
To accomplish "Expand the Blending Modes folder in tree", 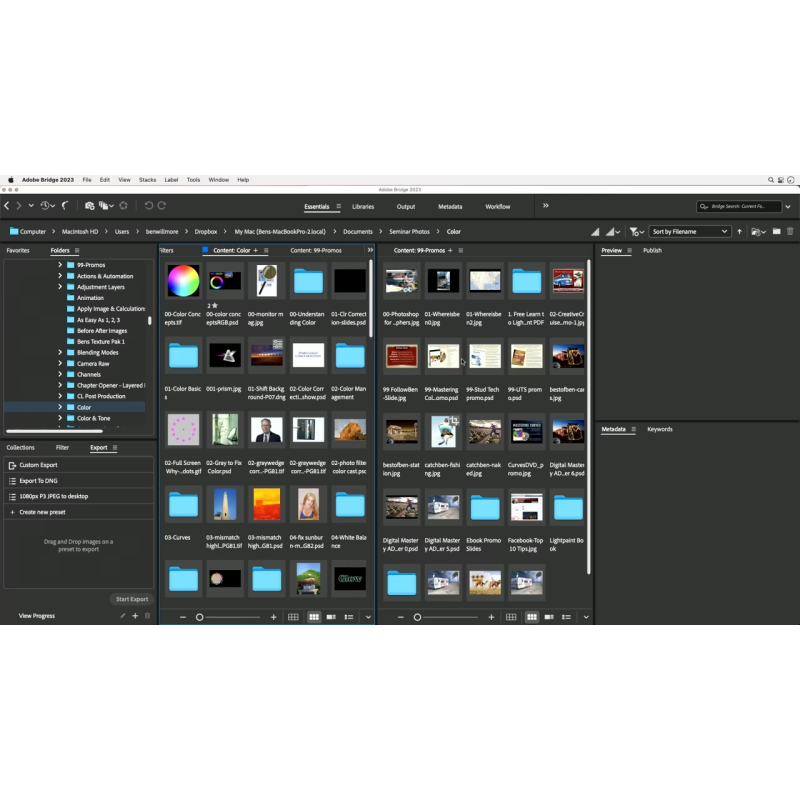I will pos(60,352).
